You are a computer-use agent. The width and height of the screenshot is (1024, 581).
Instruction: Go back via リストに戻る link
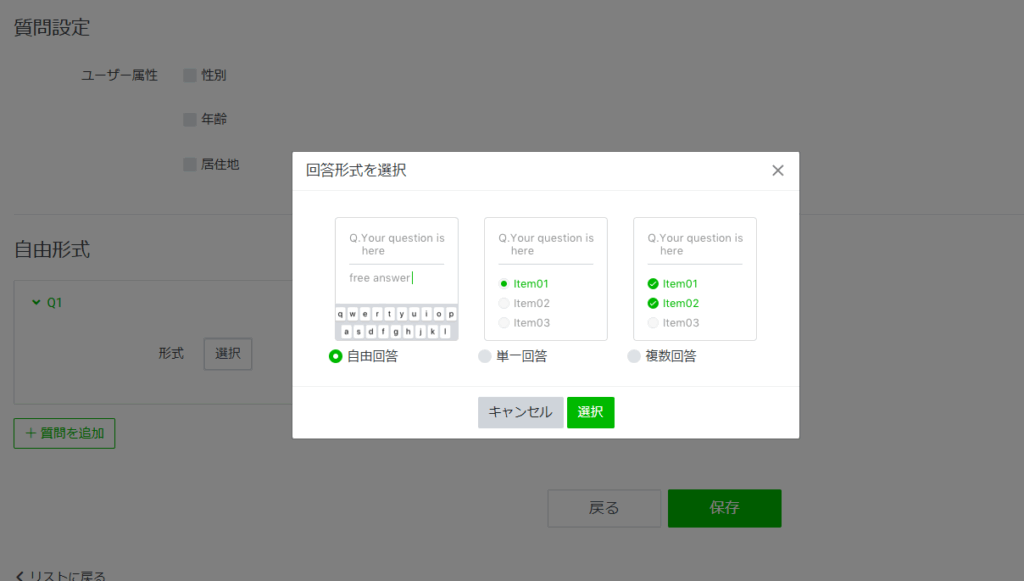click(x=61, y=576)
